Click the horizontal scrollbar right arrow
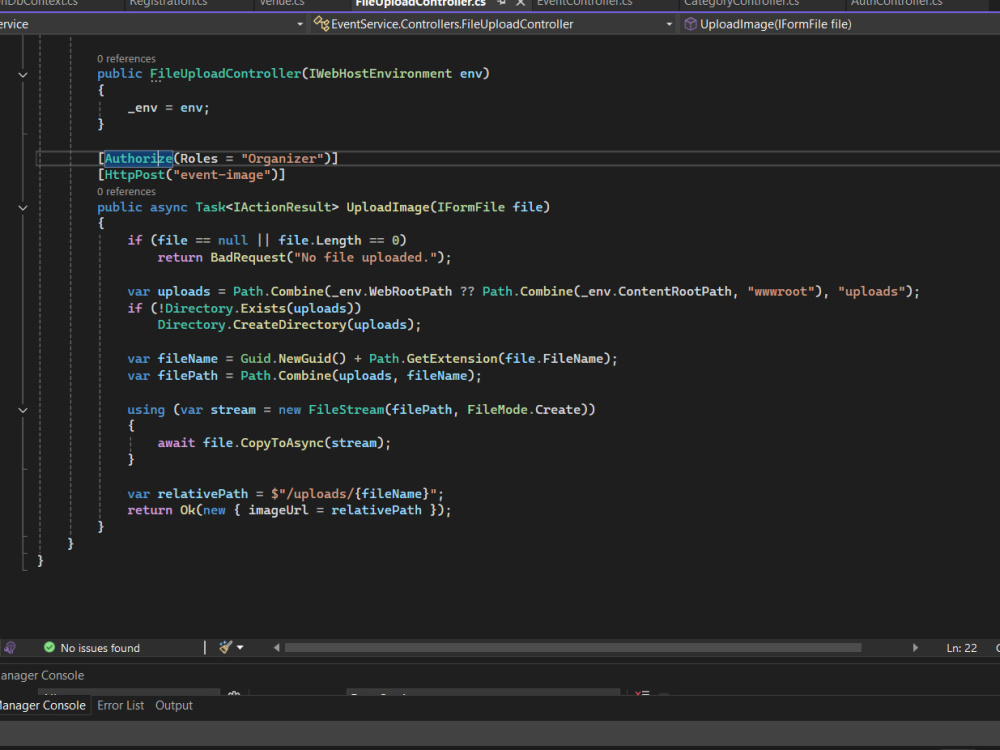The image size is (1000, 750). pyautogui.click(x=915, y=647)
